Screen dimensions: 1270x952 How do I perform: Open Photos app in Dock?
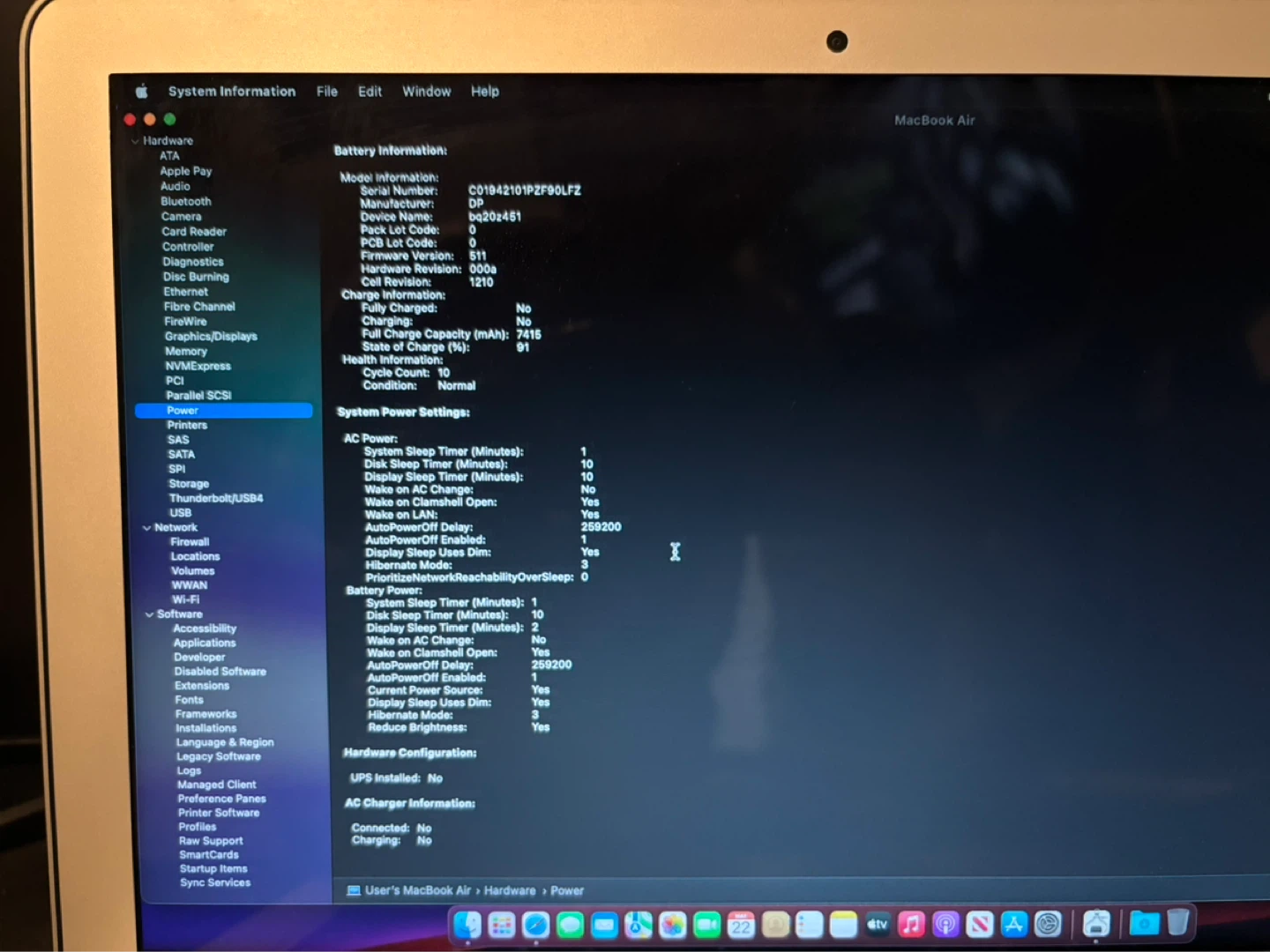(672, 925)
